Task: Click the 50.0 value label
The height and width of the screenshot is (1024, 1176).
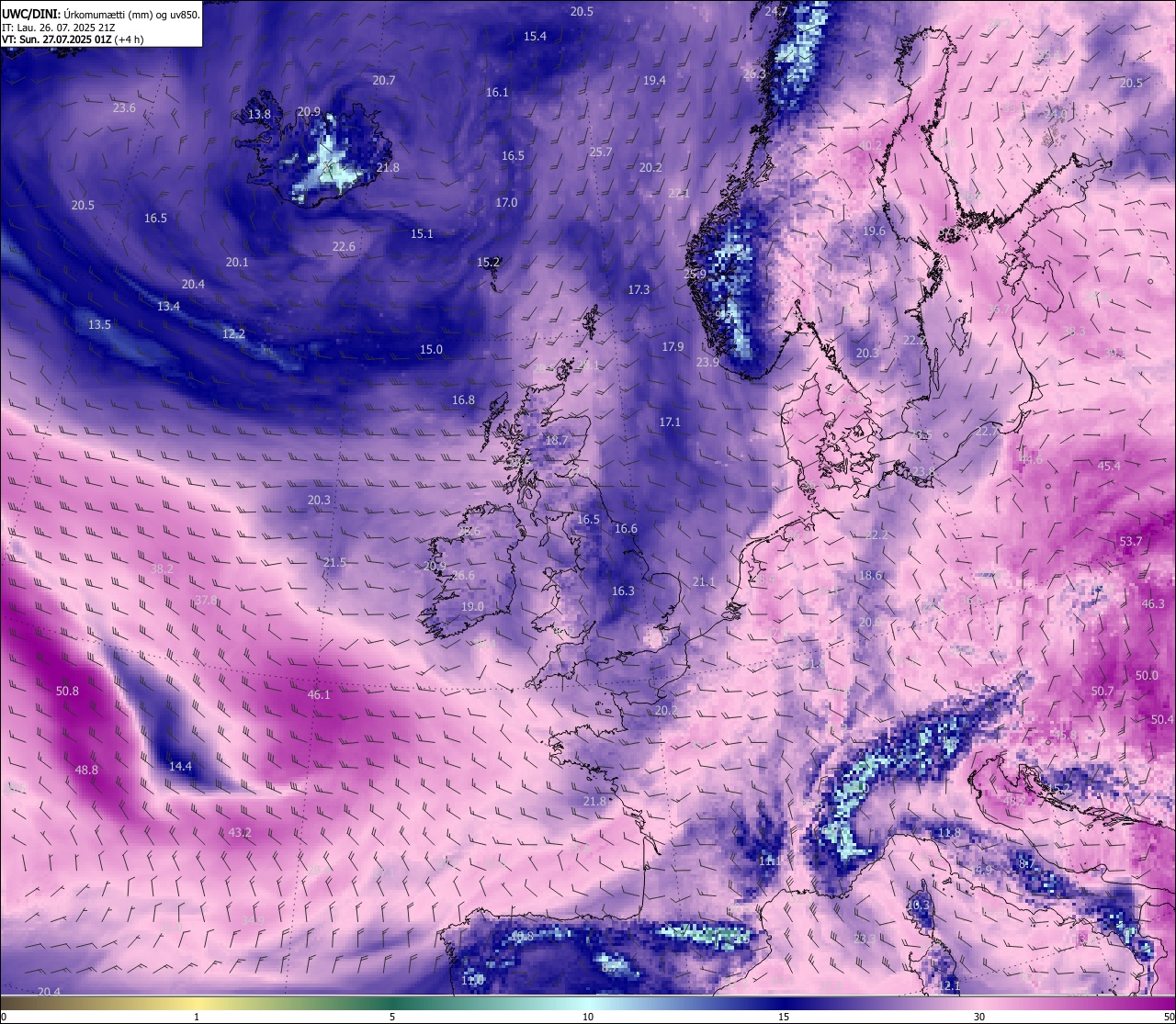Action: 1147,676
